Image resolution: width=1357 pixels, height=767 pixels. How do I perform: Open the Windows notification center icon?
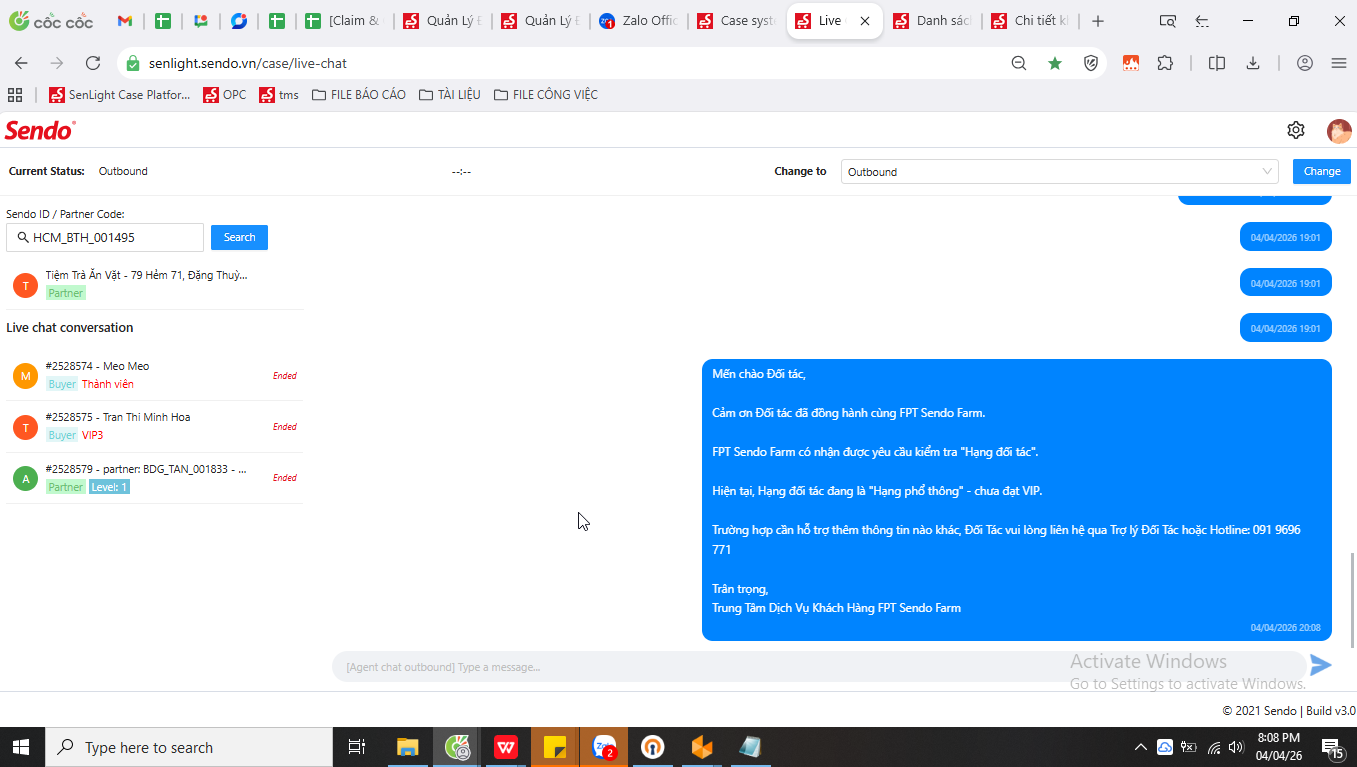1333,747
